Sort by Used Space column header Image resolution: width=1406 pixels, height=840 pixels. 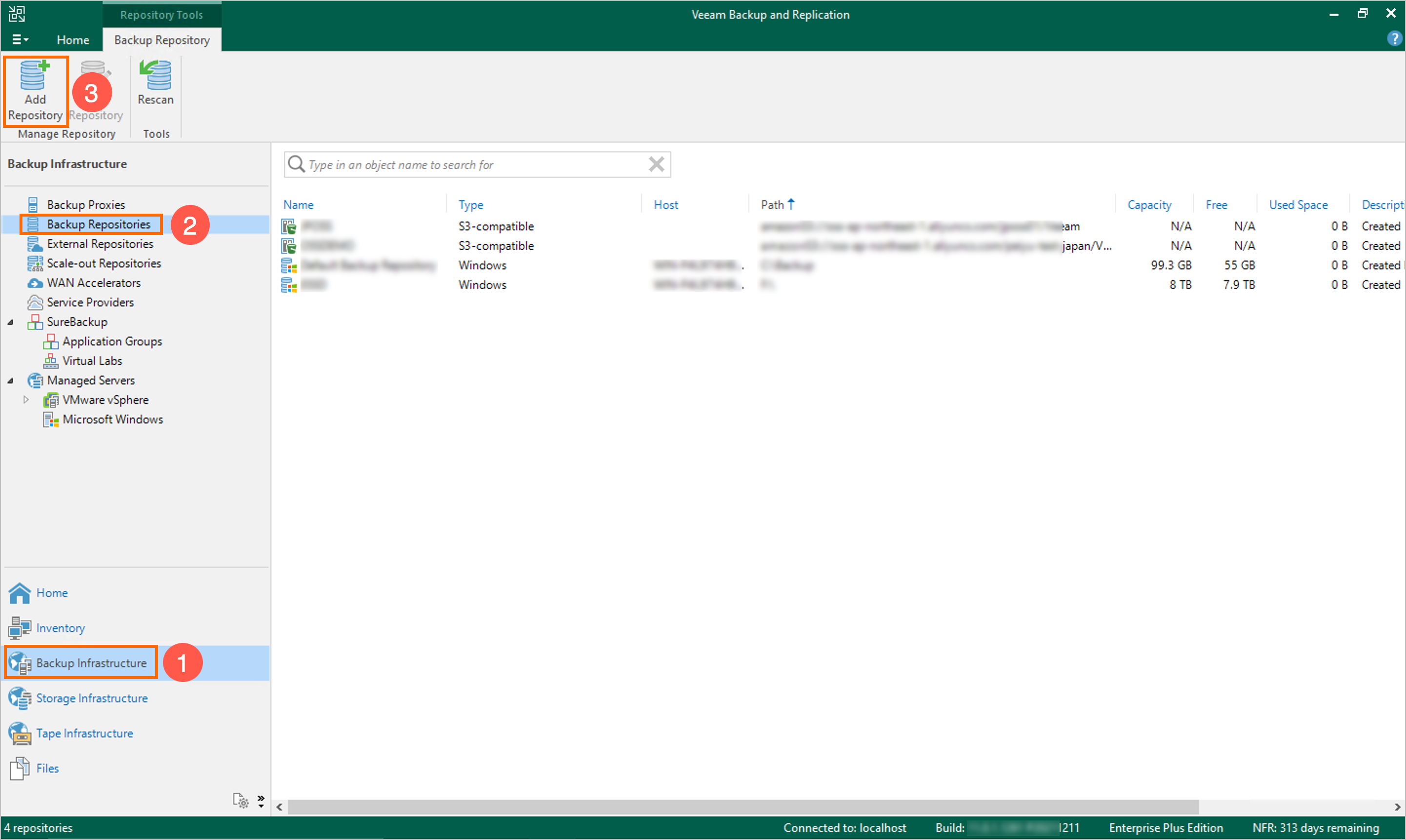(1298, 205)
